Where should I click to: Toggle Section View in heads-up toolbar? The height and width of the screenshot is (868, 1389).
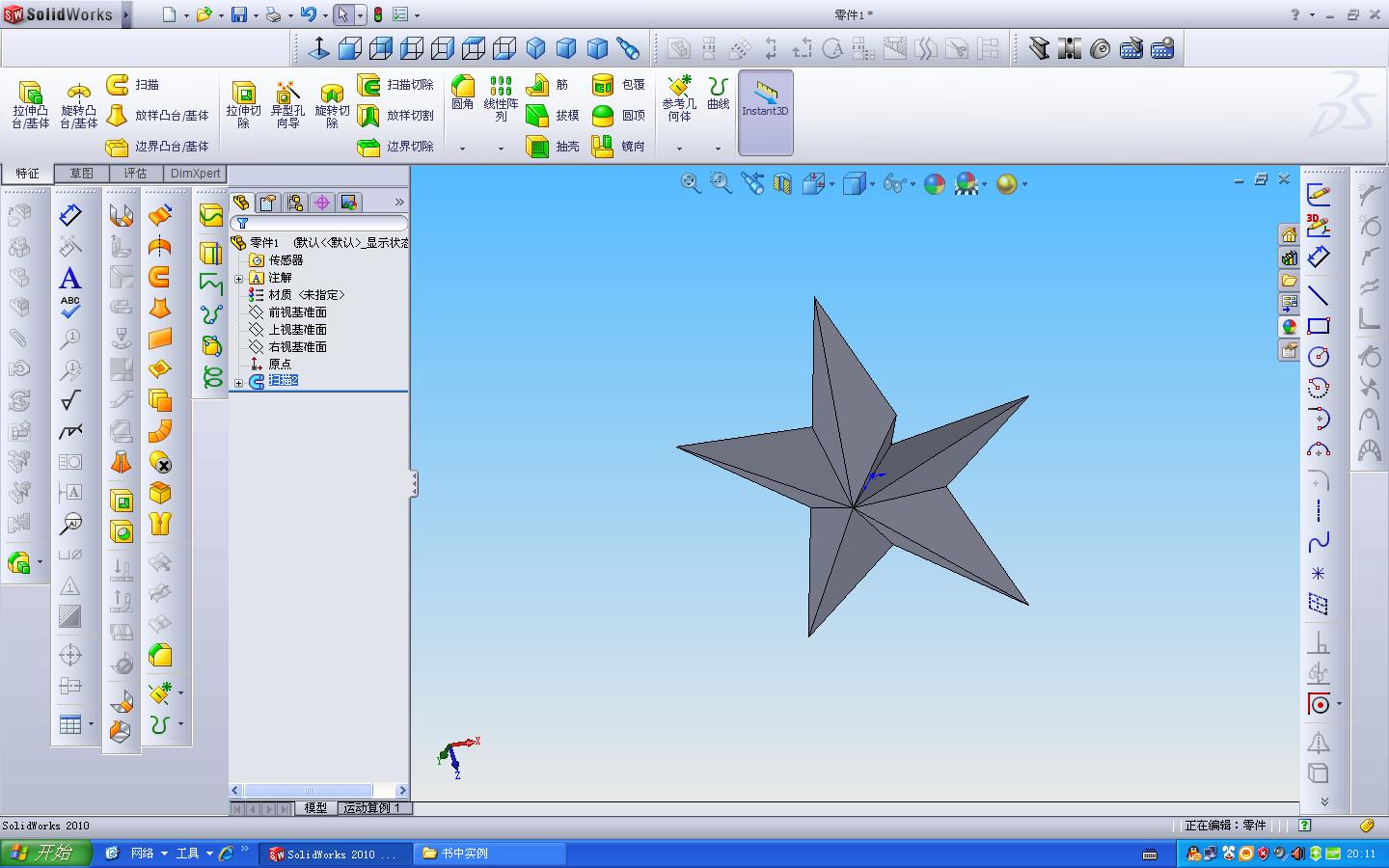coord(782,183)
